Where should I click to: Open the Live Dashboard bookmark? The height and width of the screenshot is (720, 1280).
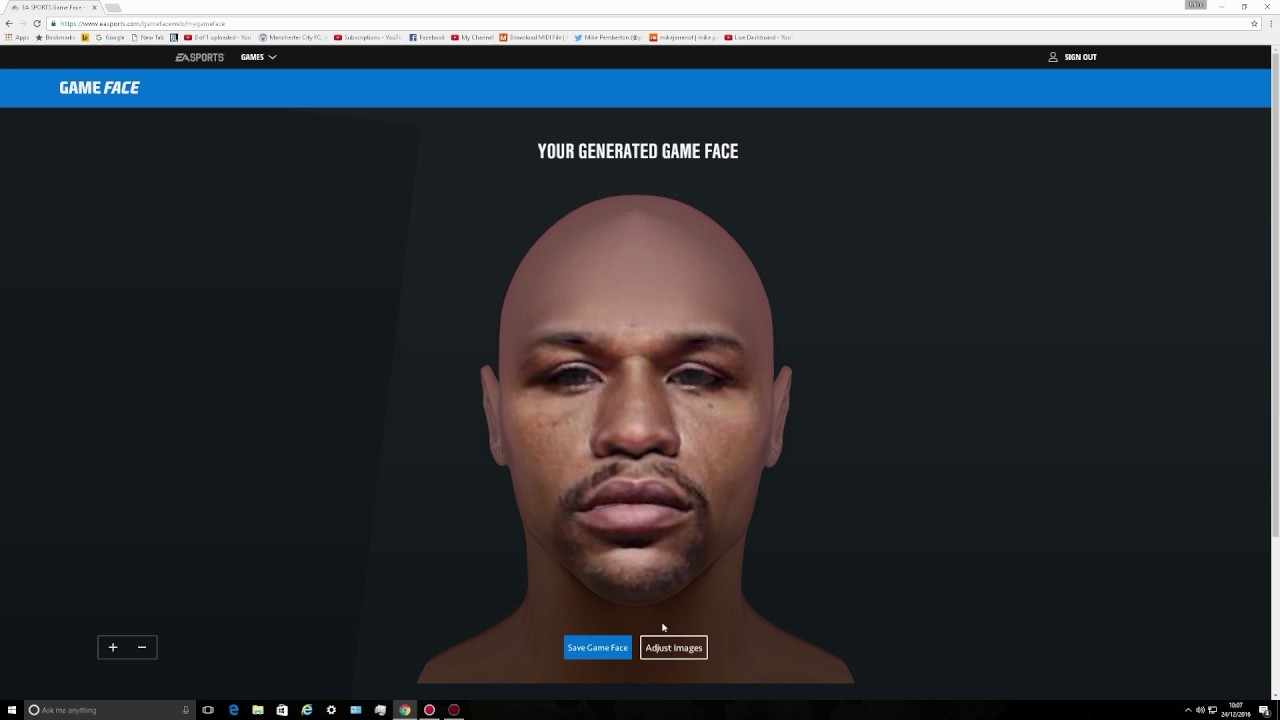758,38
